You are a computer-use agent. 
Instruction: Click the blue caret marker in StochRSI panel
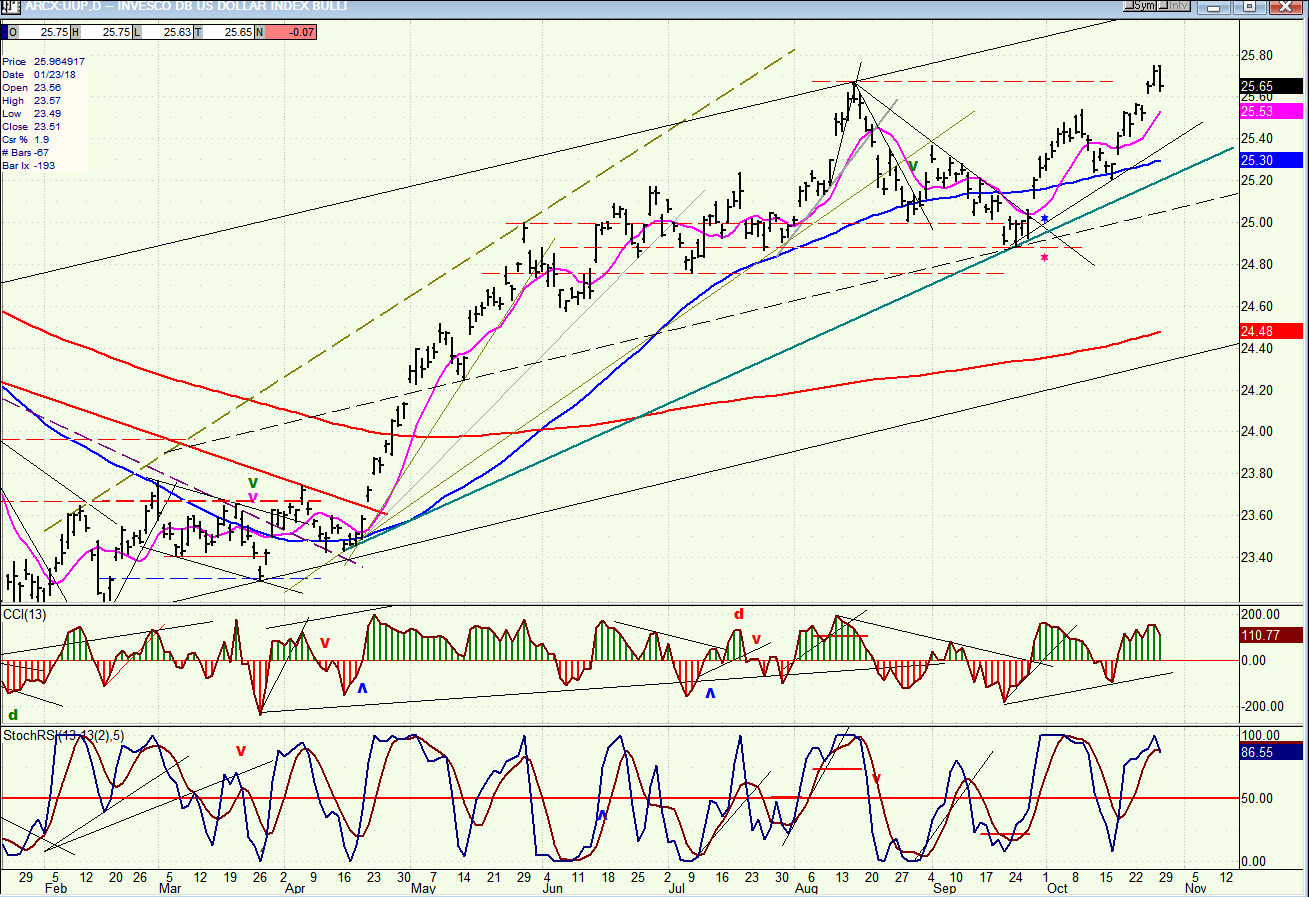point(603,816)
